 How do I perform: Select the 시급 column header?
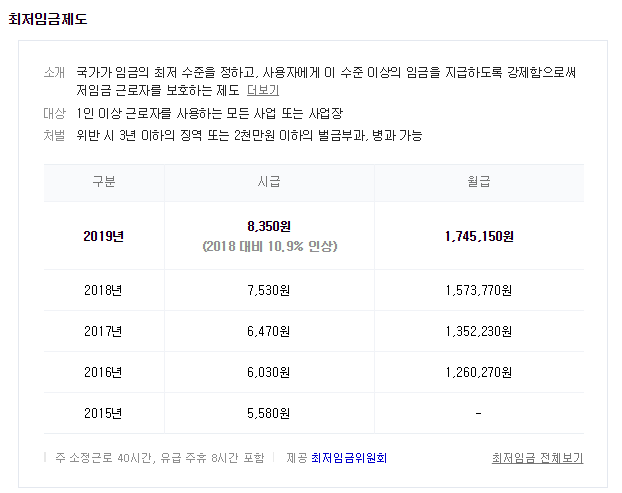coord(269,182)
